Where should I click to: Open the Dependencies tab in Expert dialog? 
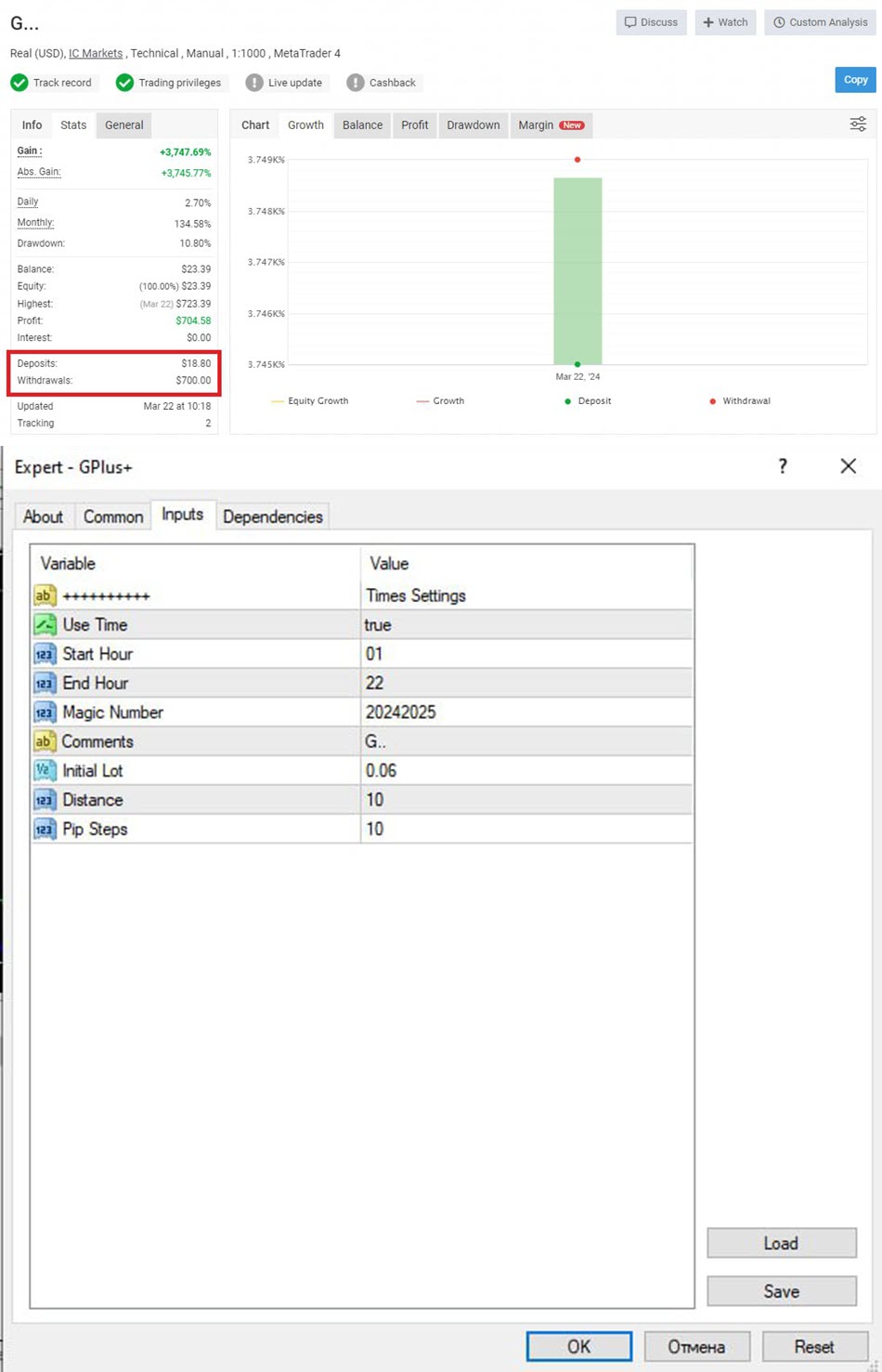[x=273, y=516]
